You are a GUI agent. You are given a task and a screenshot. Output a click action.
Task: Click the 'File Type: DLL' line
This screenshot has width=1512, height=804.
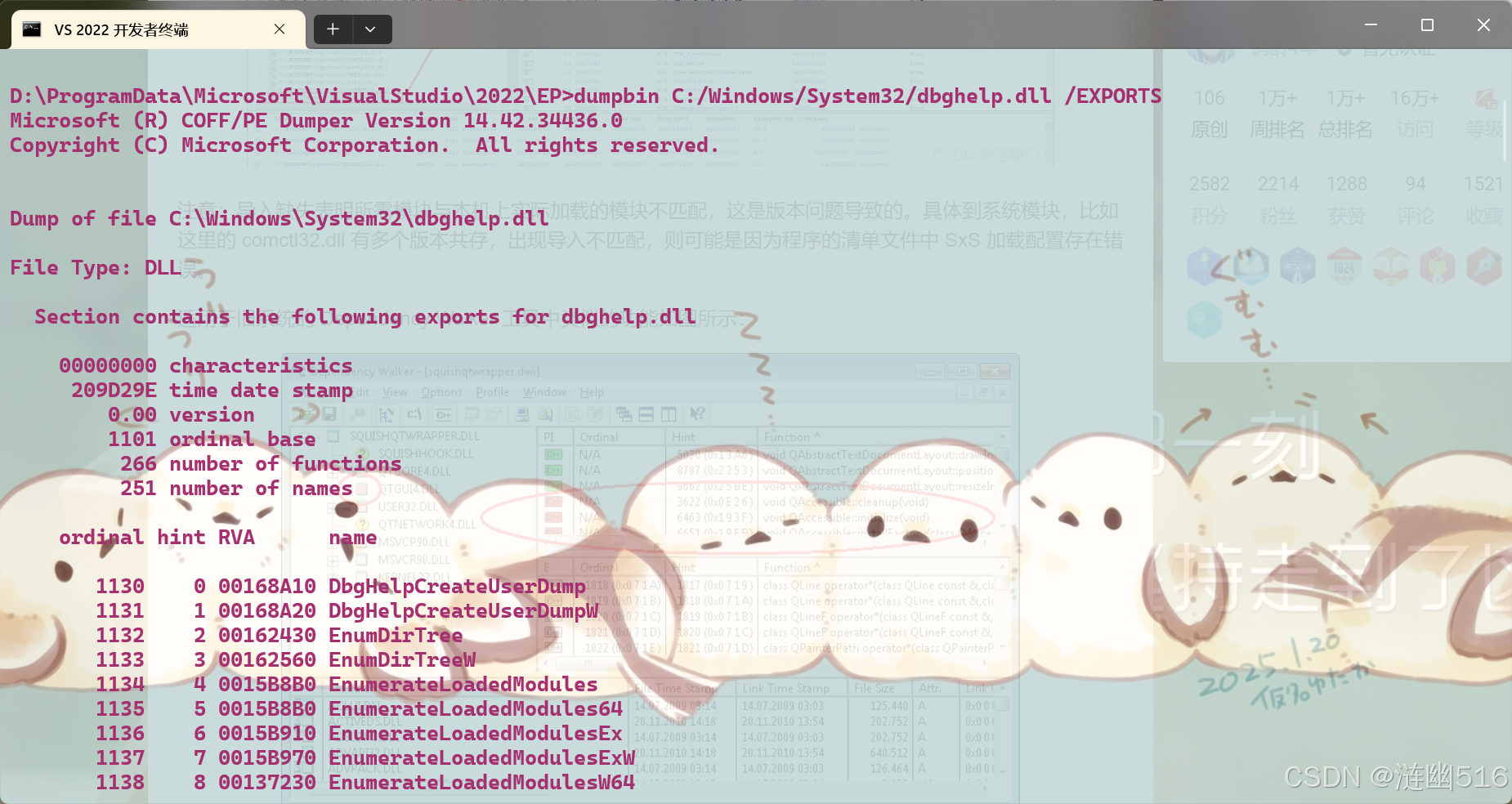point(96,268)
